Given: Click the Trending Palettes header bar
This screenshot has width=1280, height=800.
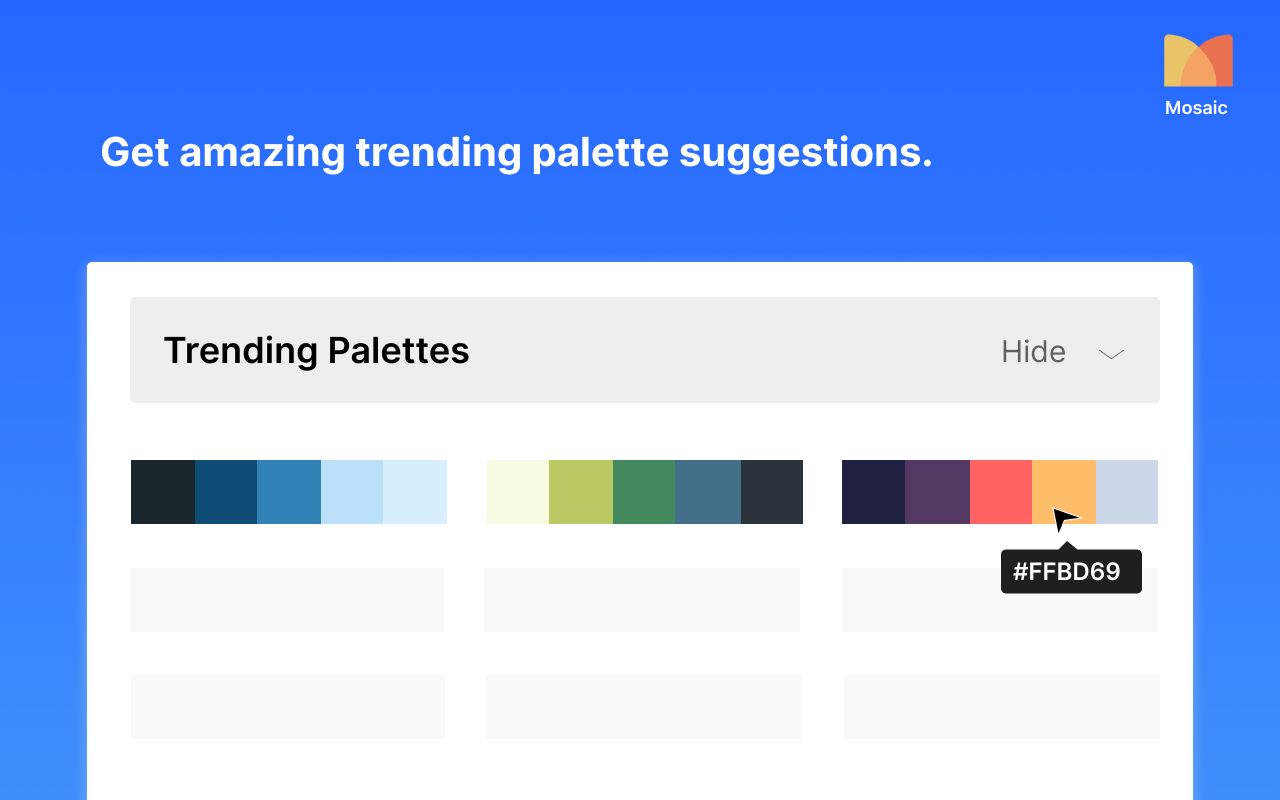Looking at the screenshot, I should tap(645, 350).
